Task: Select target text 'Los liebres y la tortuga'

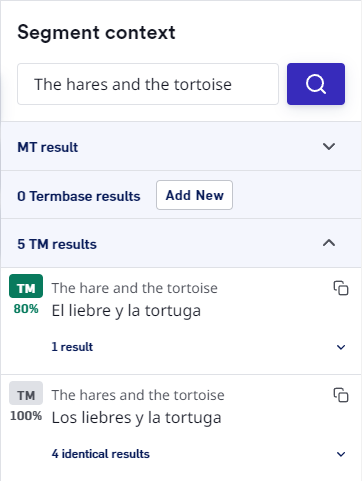Action: tap(136, 418)
